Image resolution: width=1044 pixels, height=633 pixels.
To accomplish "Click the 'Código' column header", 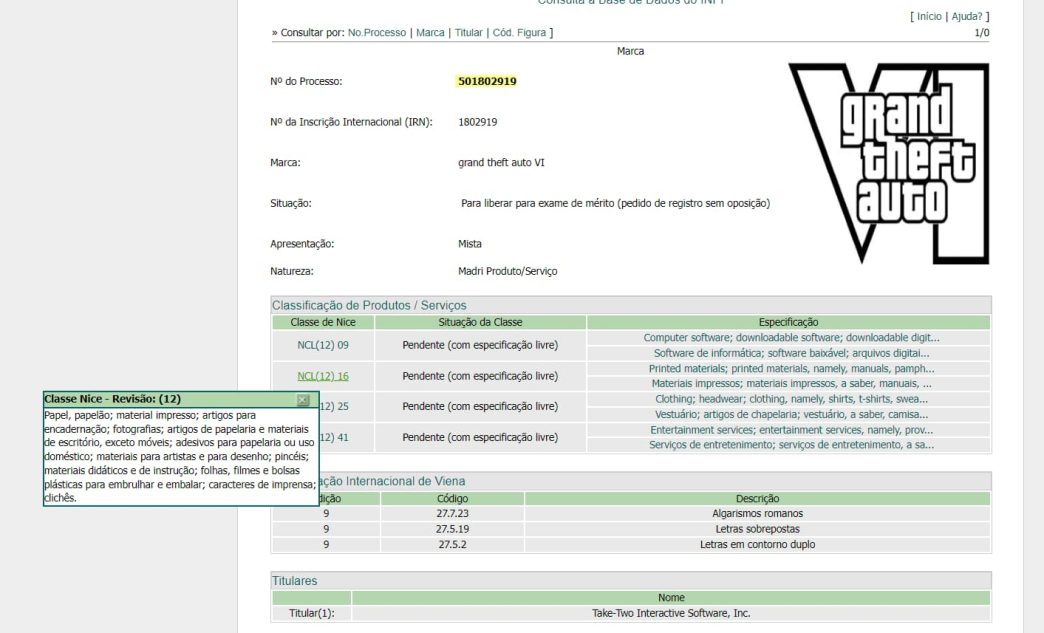I will (452, 499).
